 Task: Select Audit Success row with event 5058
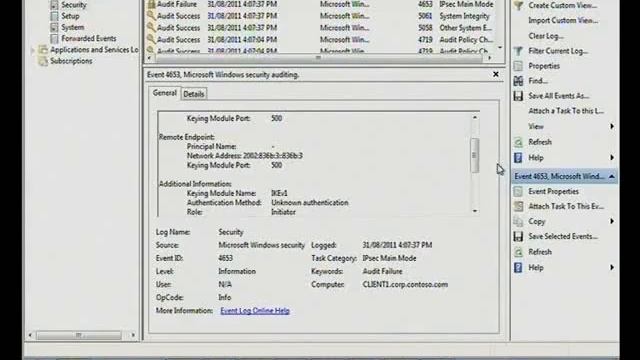click(x=321, y=28)
